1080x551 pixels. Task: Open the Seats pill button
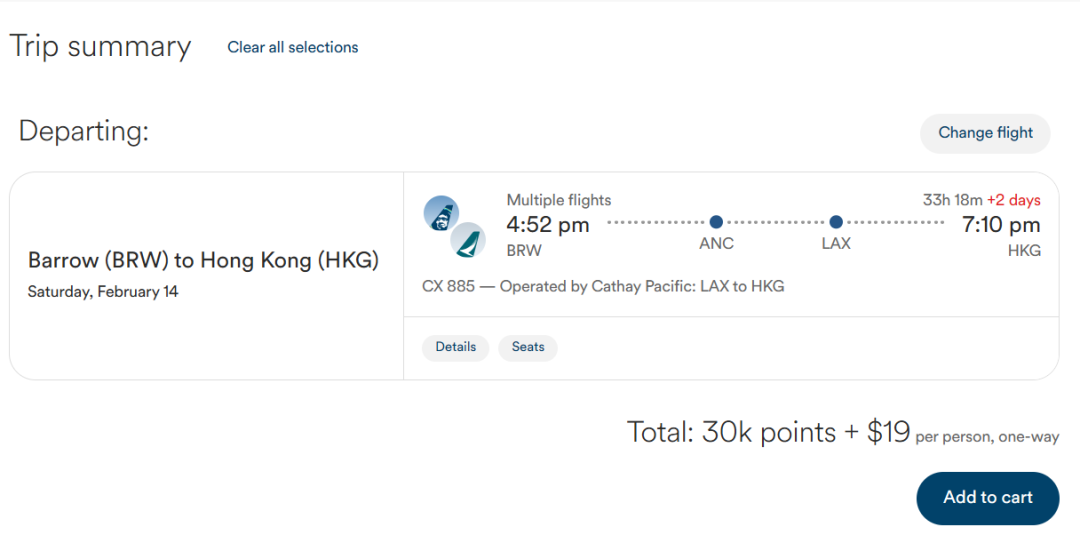[x=528, y=347]
